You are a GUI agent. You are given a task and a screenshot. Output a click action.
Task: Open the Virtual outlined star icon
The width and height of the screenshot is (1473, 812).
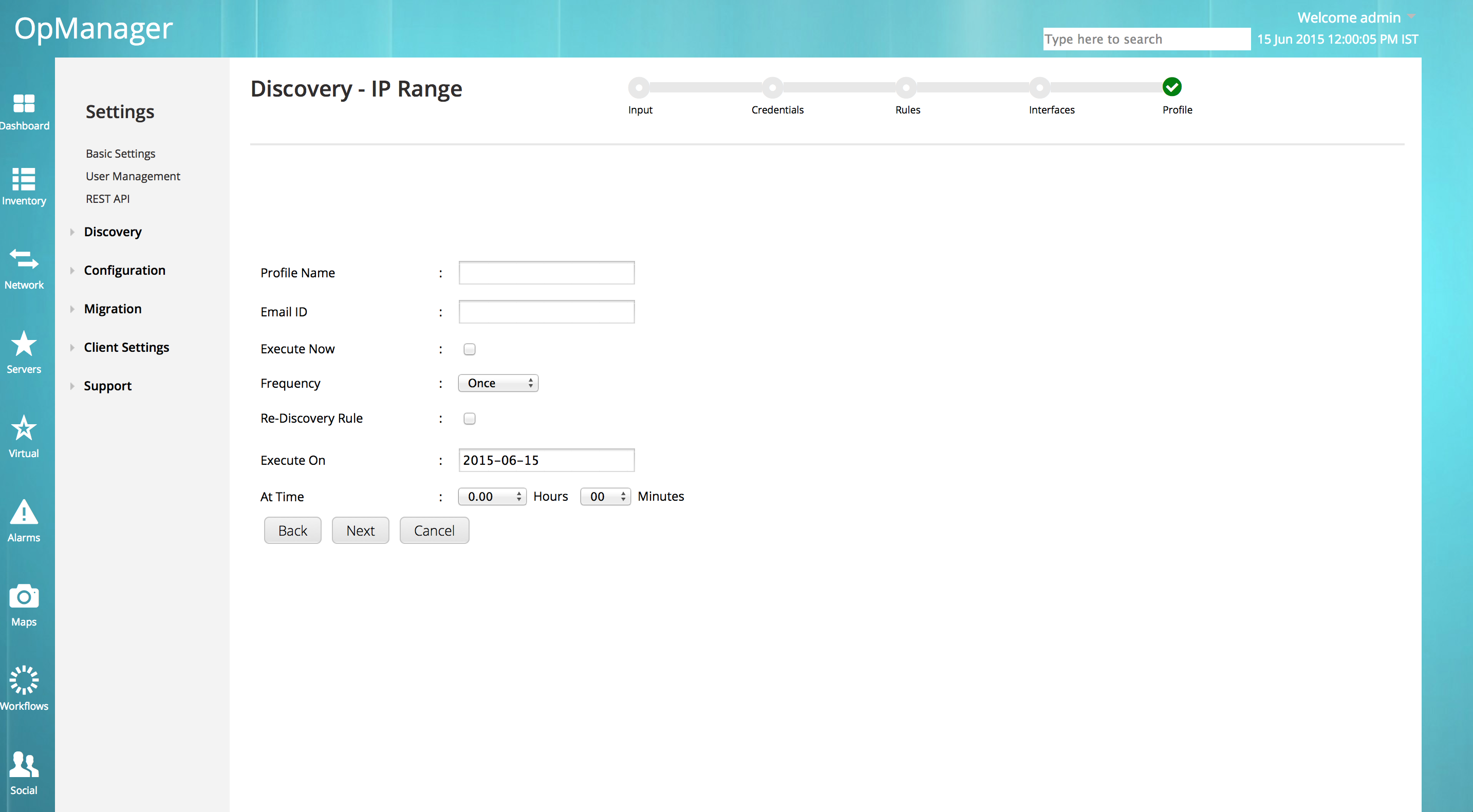24,428
